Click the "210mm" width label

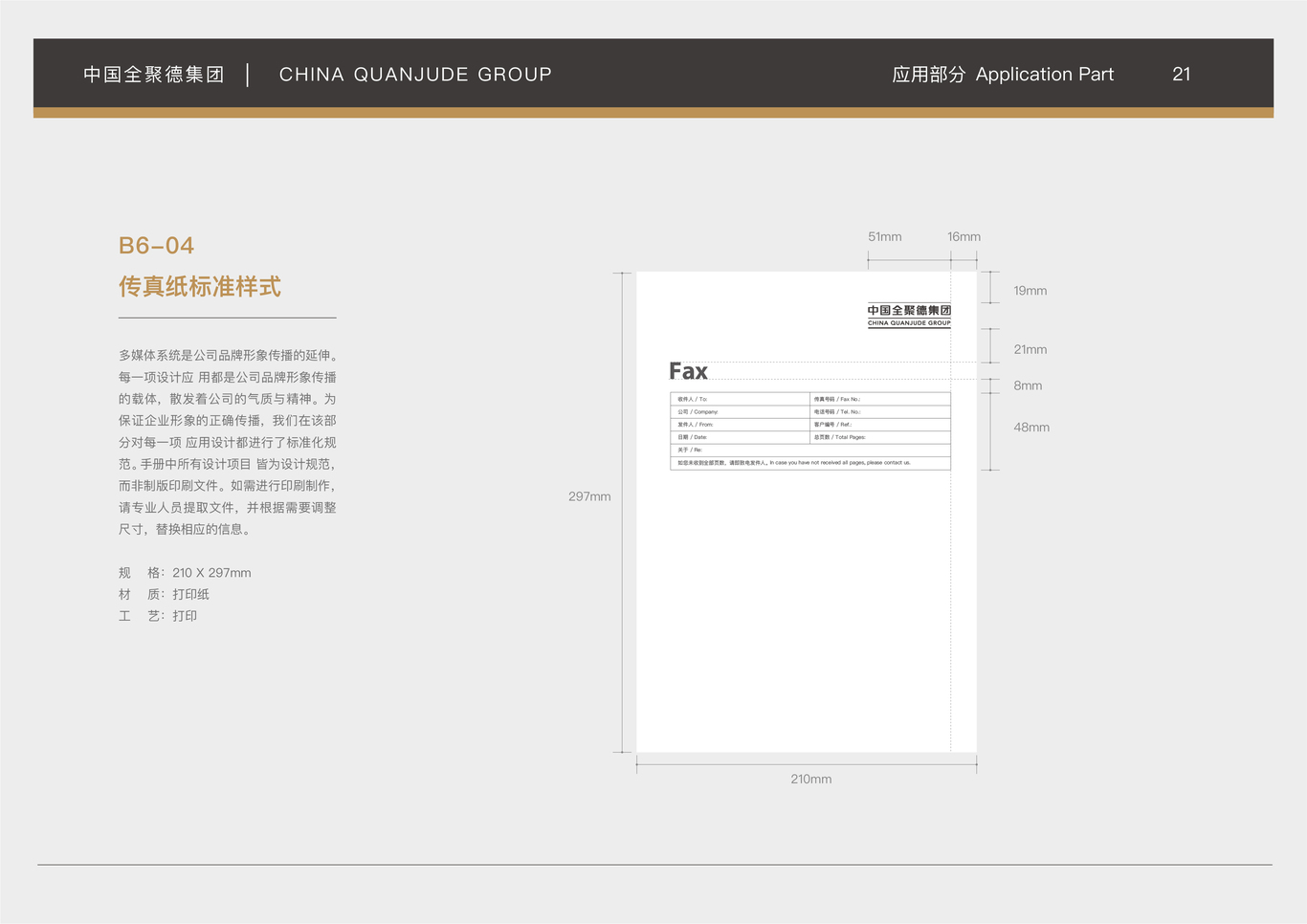pyautogui.click(x=811, y=780)
